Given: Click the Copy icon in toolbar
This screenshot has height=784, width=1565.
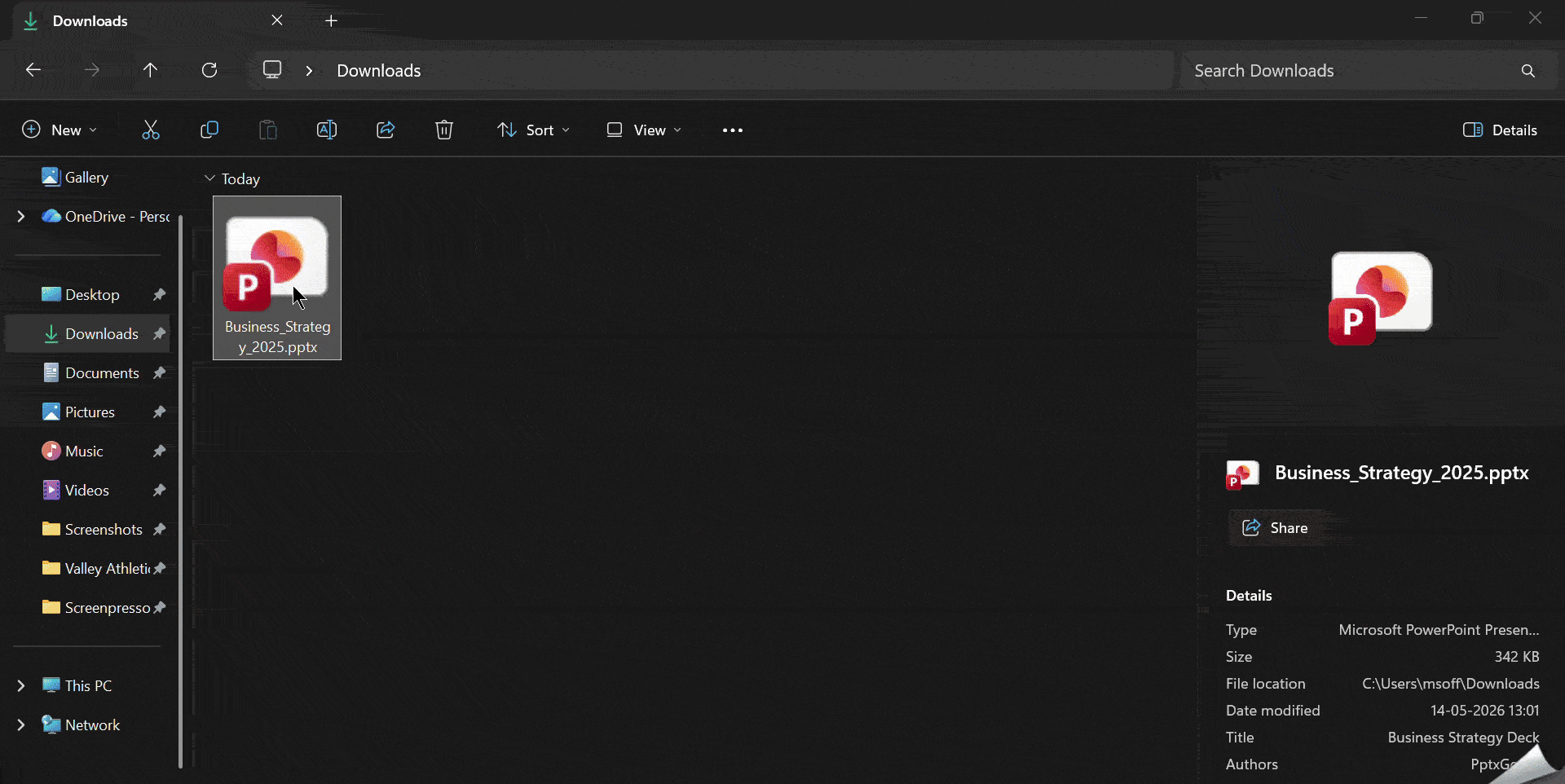Looking at the screenshot, I should pyautogui.click(x=209, y=130).
